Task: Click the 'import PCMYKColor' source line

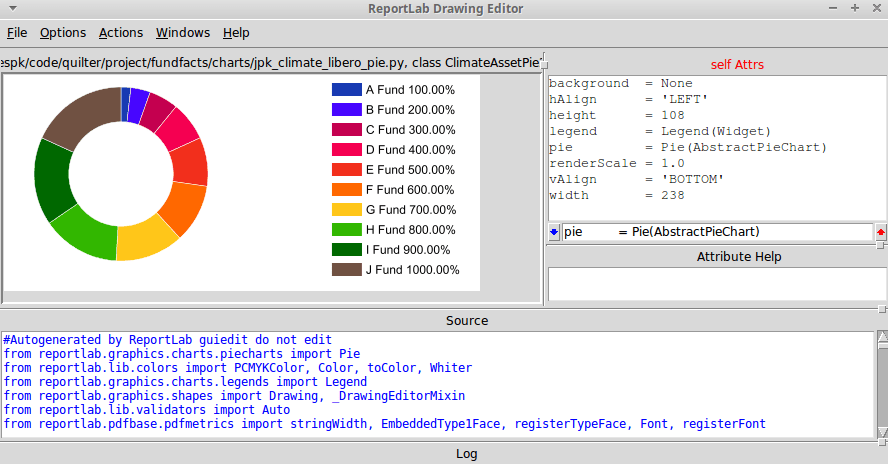Action: pyautogui.click(x=237, y=368)
